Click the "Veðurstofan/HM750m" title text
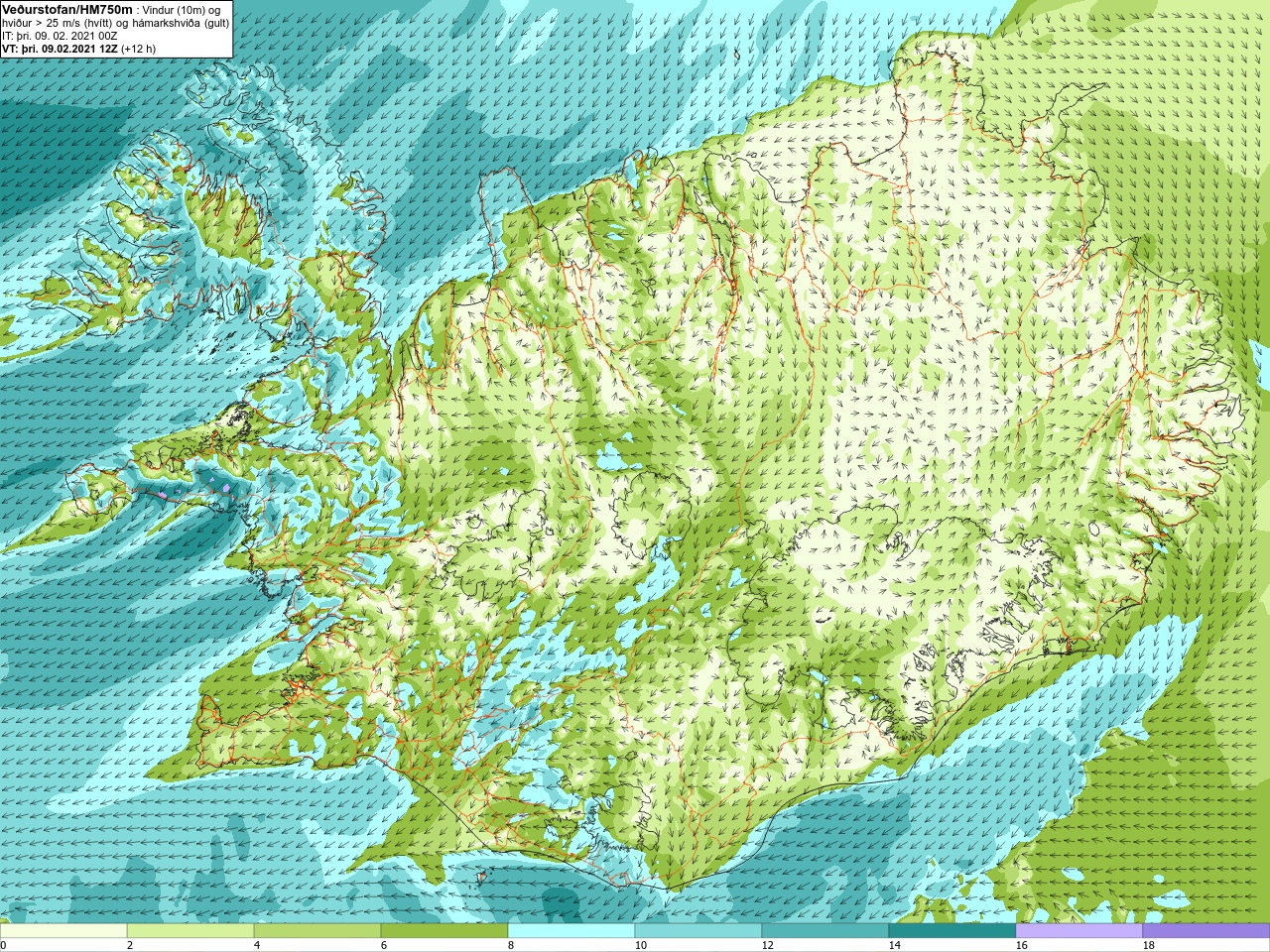 pos(67,9)
